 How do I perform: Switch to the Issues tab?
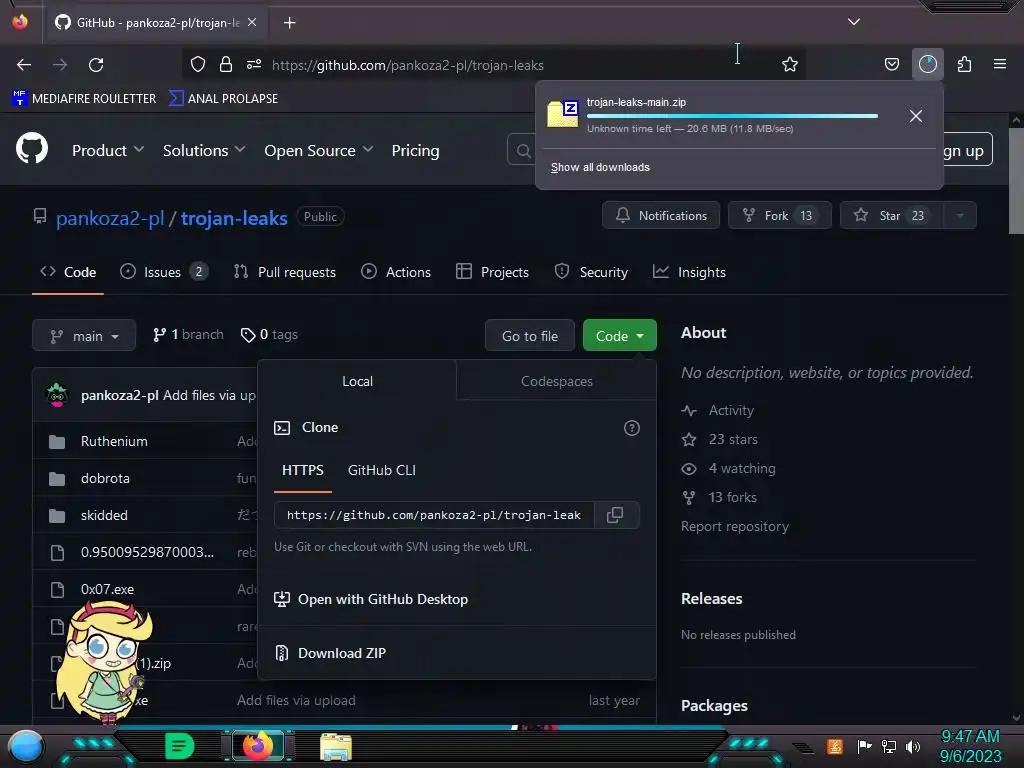(164, 272)
